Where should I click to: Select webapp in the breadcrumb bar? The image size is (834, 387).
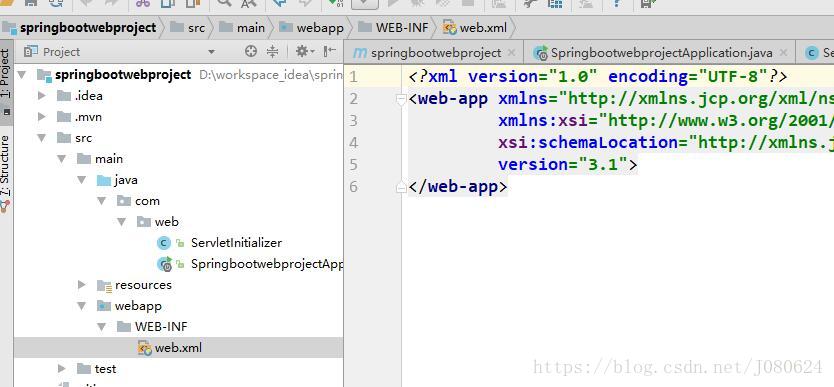(x=312, y=28)
